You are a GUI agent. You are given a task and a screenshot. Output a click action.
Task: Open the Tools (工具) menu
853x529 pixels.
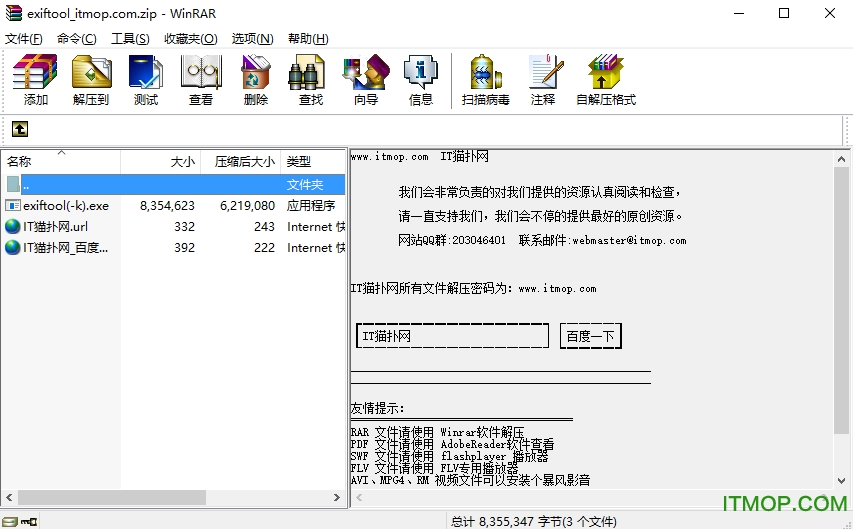(x=130, y=39)
